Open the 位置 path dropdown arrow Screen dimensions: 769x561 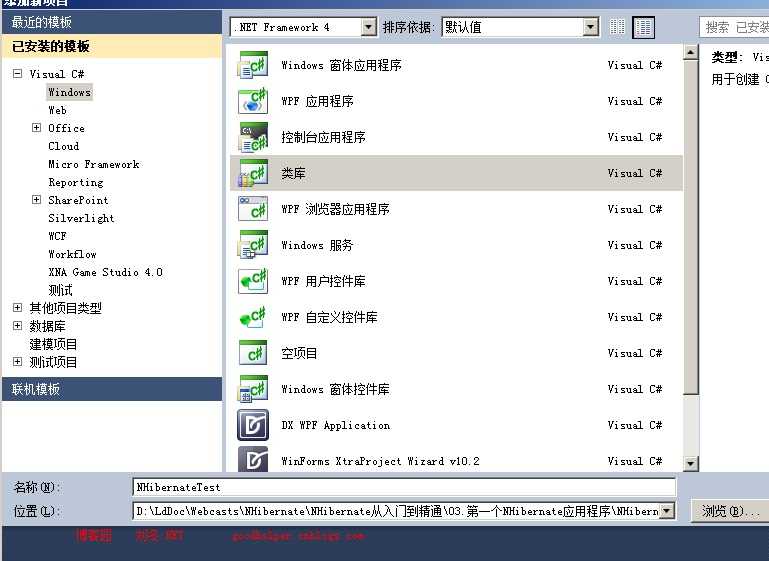pos(666,511)
